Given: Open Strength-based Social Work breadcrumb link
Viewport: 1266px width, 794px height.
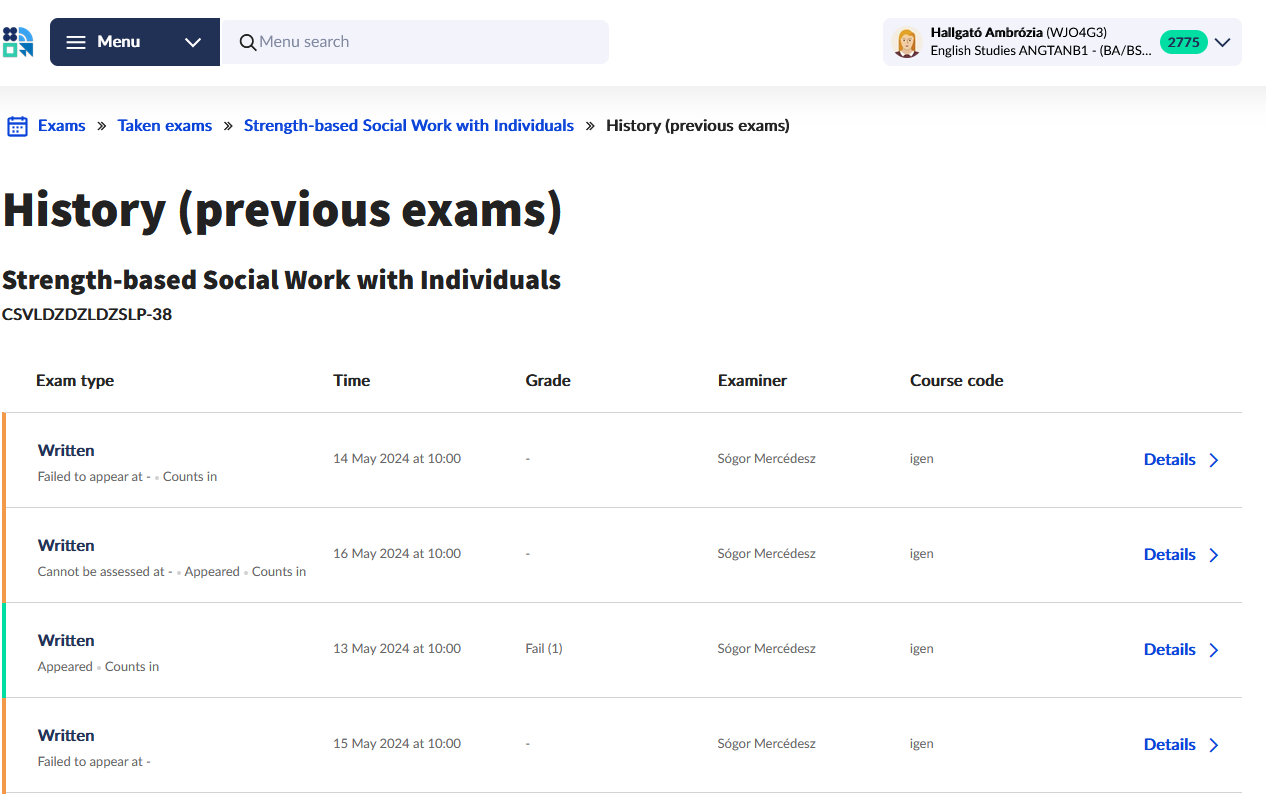Looking at the screenshot, I should tap(409, 126).
